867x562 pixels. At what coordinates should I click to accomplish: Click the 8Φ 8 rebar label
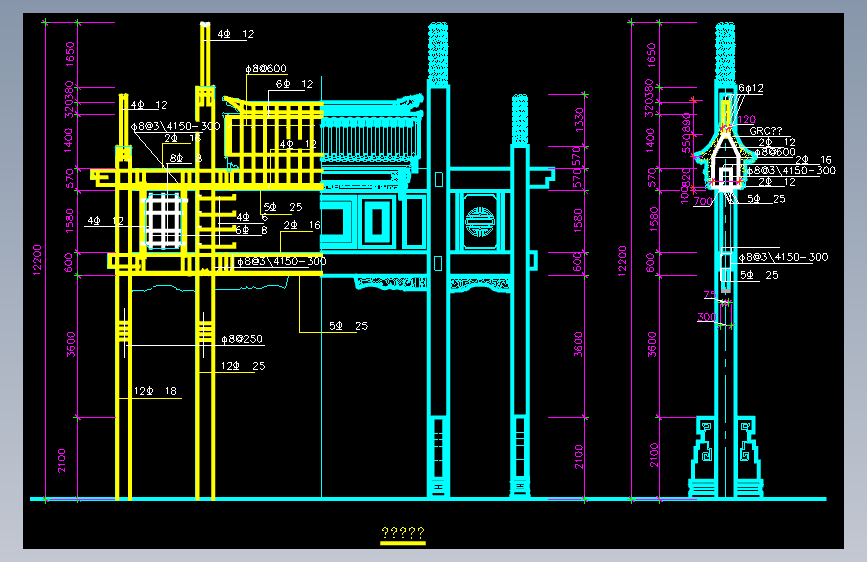tap(186, 159)
